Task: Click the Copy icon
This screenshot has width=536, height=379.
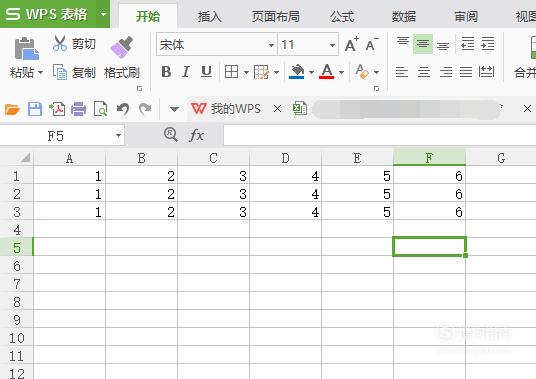Action: [60, 72]
